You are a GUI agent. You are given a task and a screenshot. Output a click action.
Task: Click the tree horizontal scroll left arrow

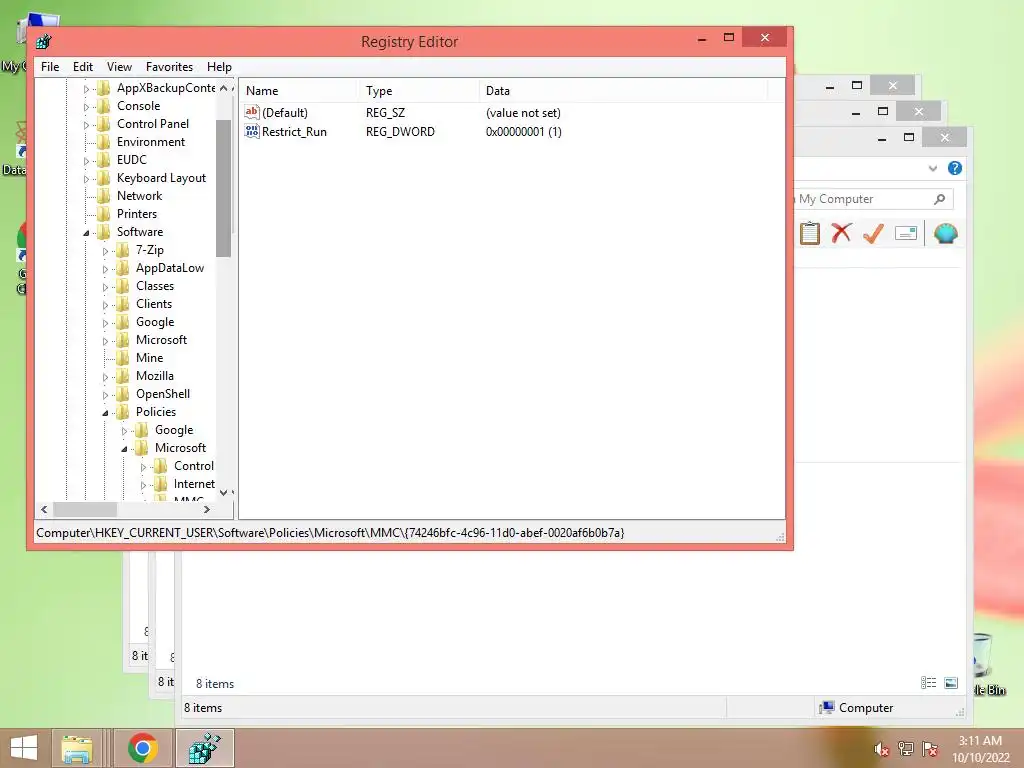[x=44, y=509]
